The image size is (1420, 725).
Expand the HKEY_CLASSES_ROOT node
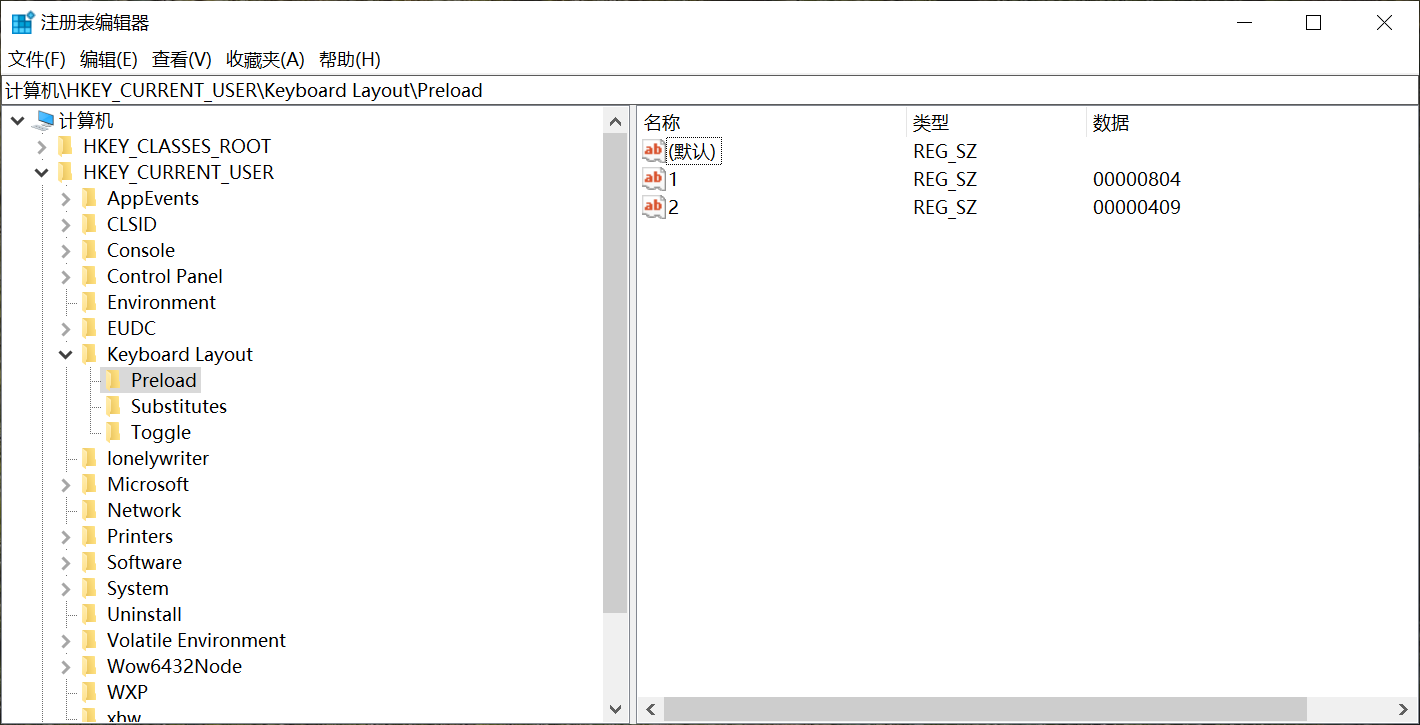point(41,147)
